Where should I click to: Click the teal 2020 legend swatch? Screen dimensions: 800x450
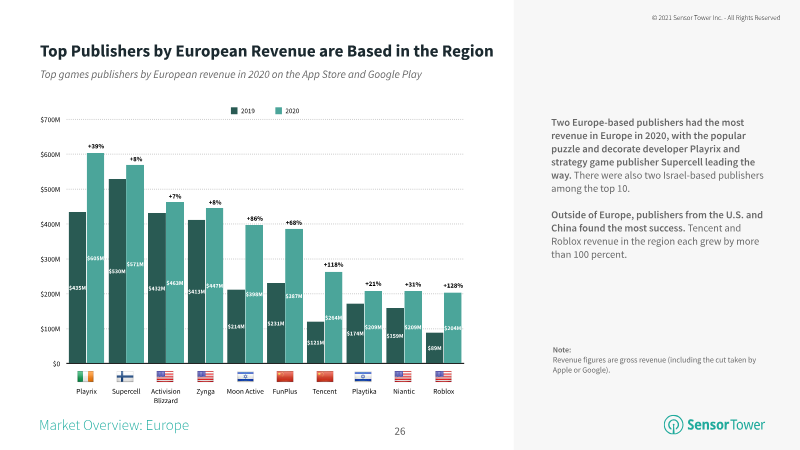[x=279, y=111]
